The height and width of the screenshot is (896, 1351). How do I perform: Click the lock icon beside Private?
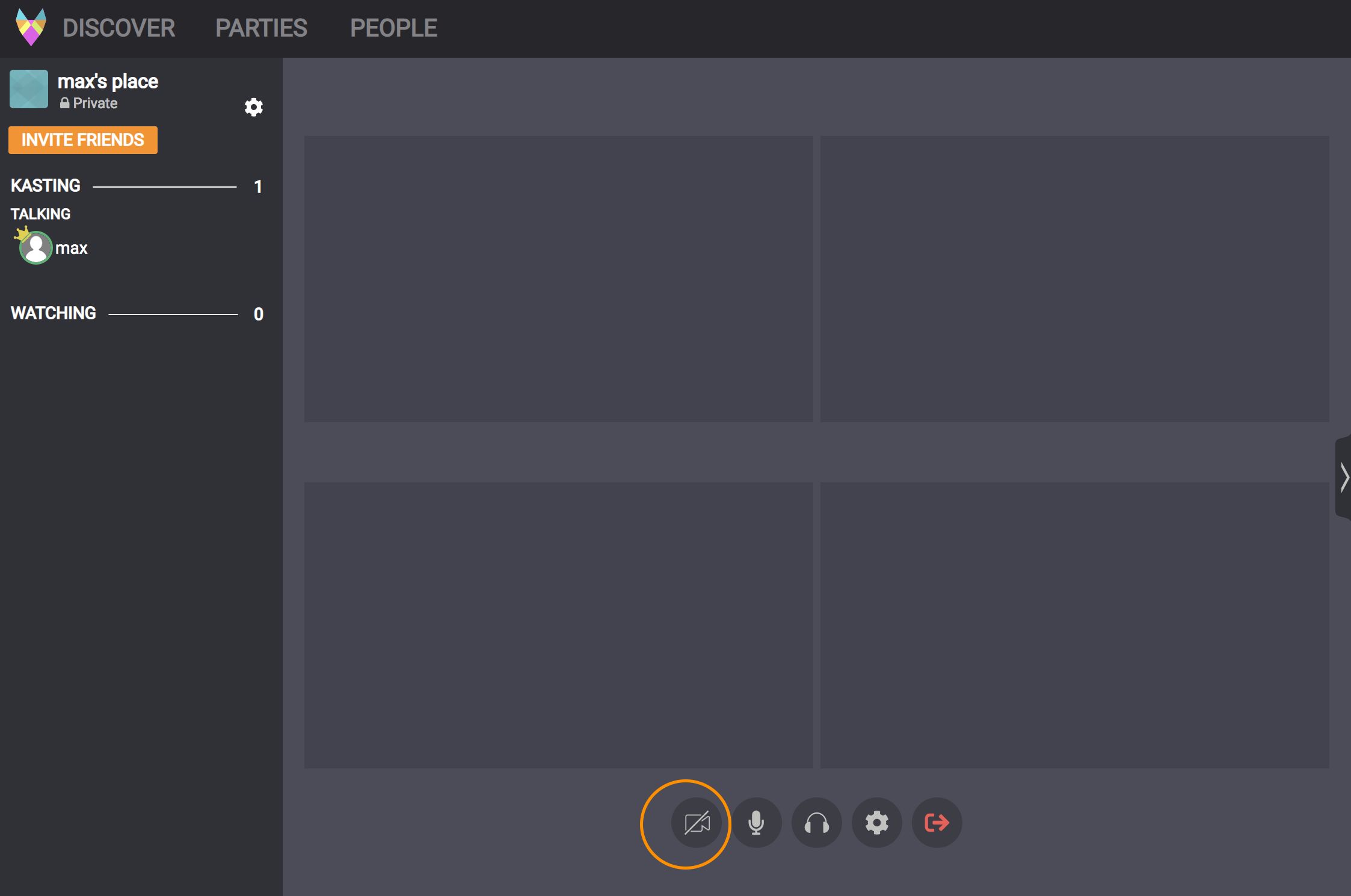(64, 103)
